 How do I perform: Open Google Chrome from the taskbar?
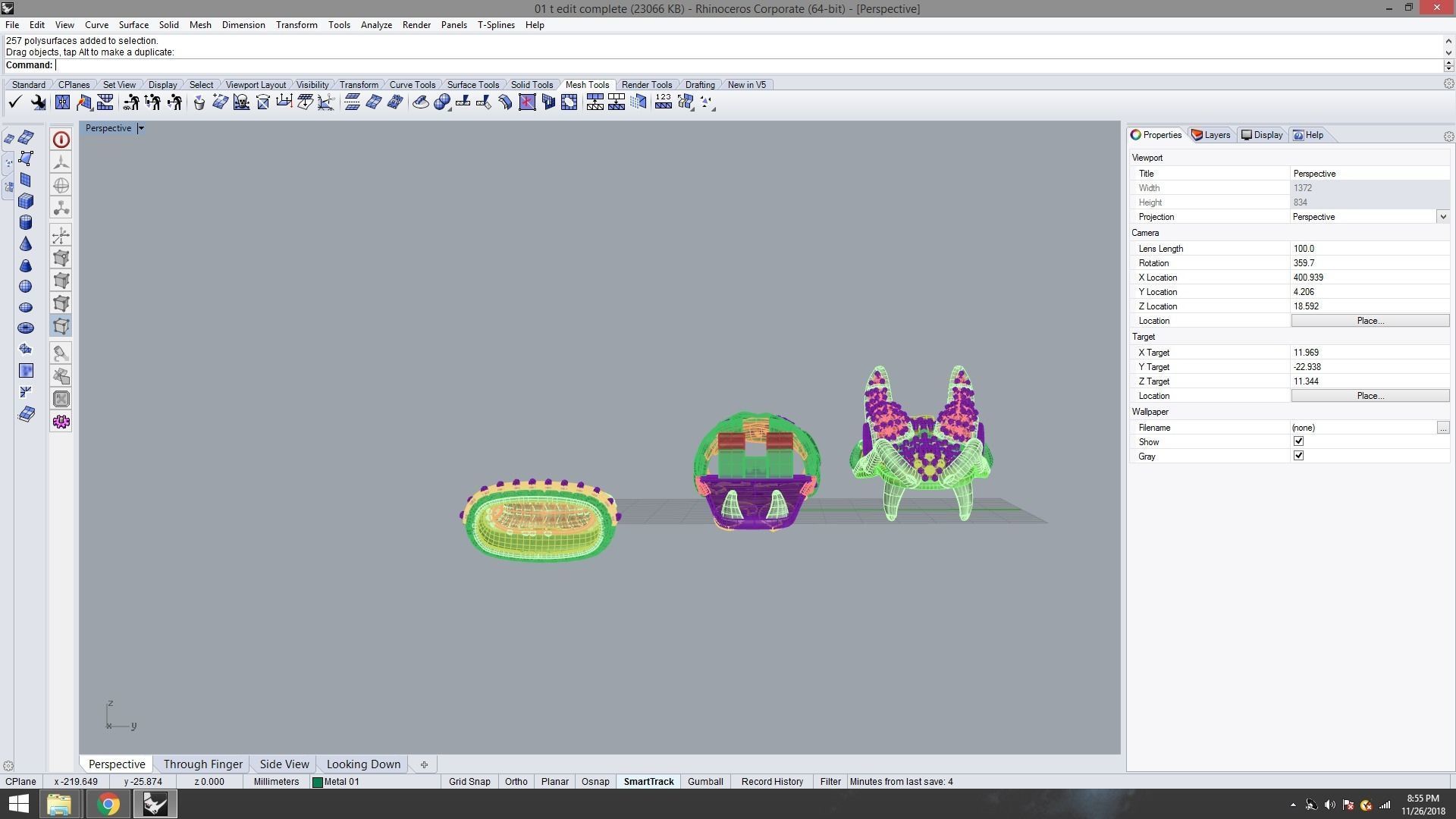pos(108,804)
